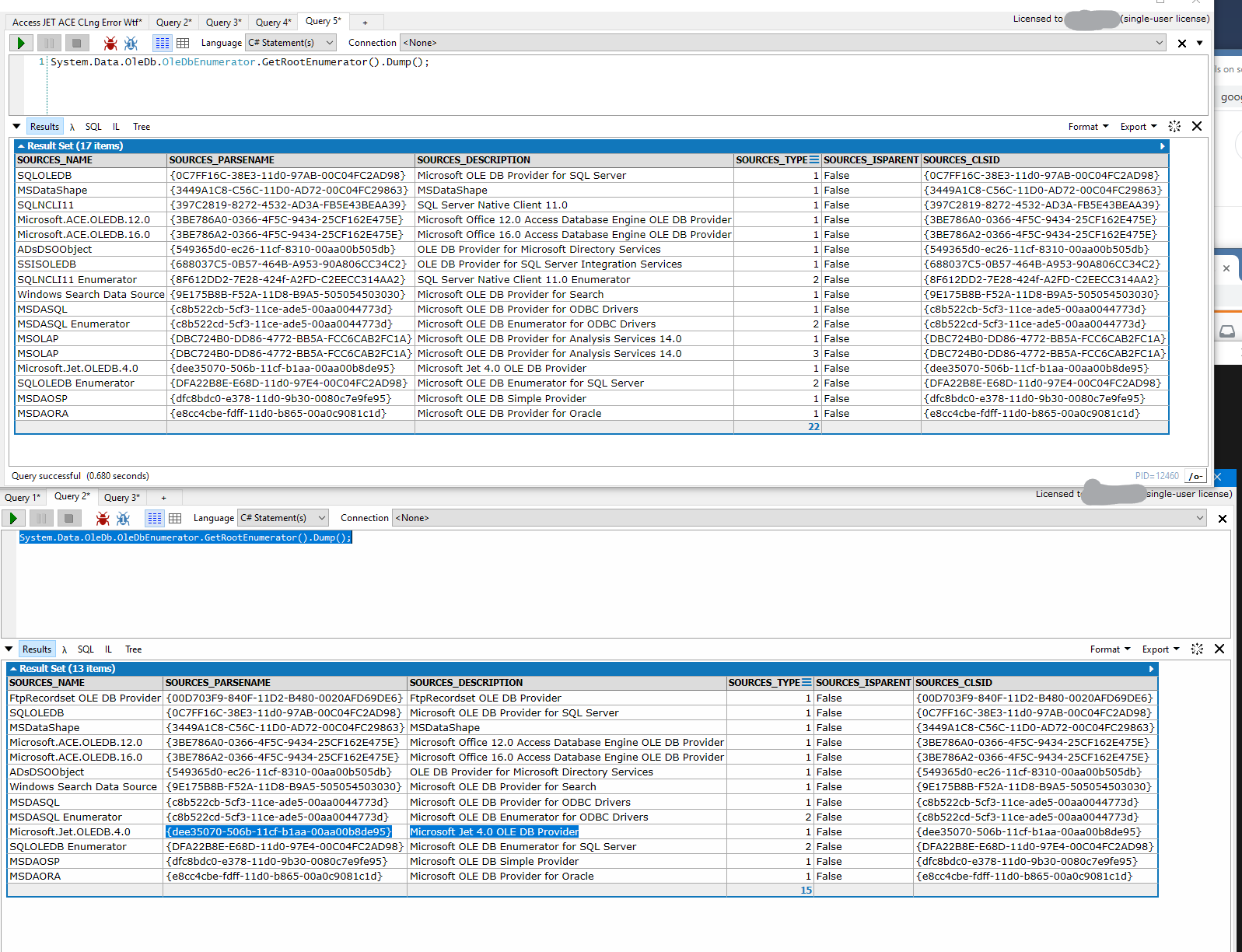
Task: Open the Export menu in the lower window
Action: (1161, 649)
